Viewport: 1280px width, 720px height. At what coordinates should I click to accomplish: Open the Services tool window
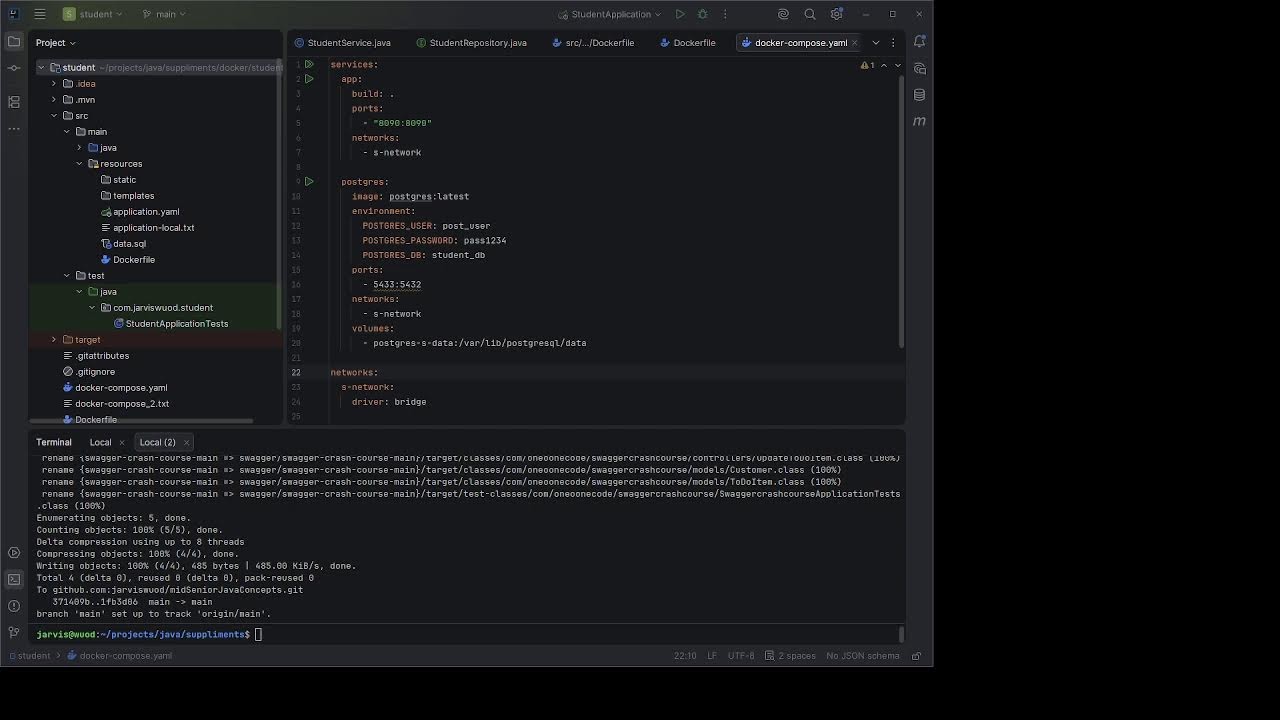pos(14,553)
